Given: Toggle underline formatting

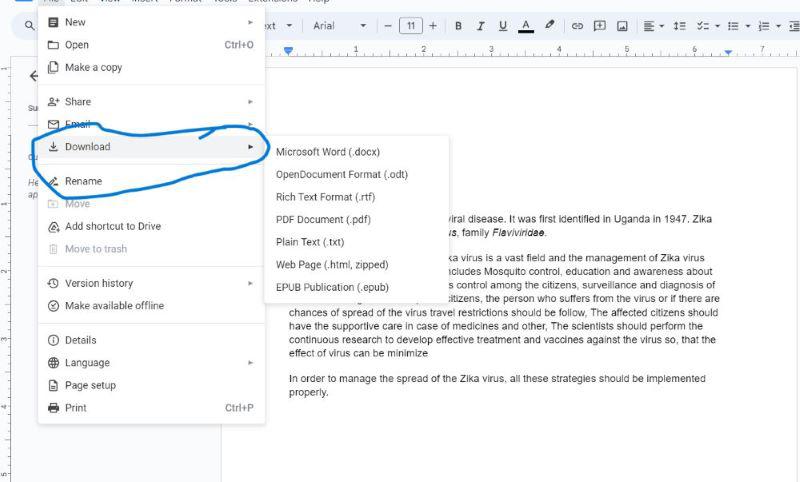Looking at the screenshot, I should (503, 26).
